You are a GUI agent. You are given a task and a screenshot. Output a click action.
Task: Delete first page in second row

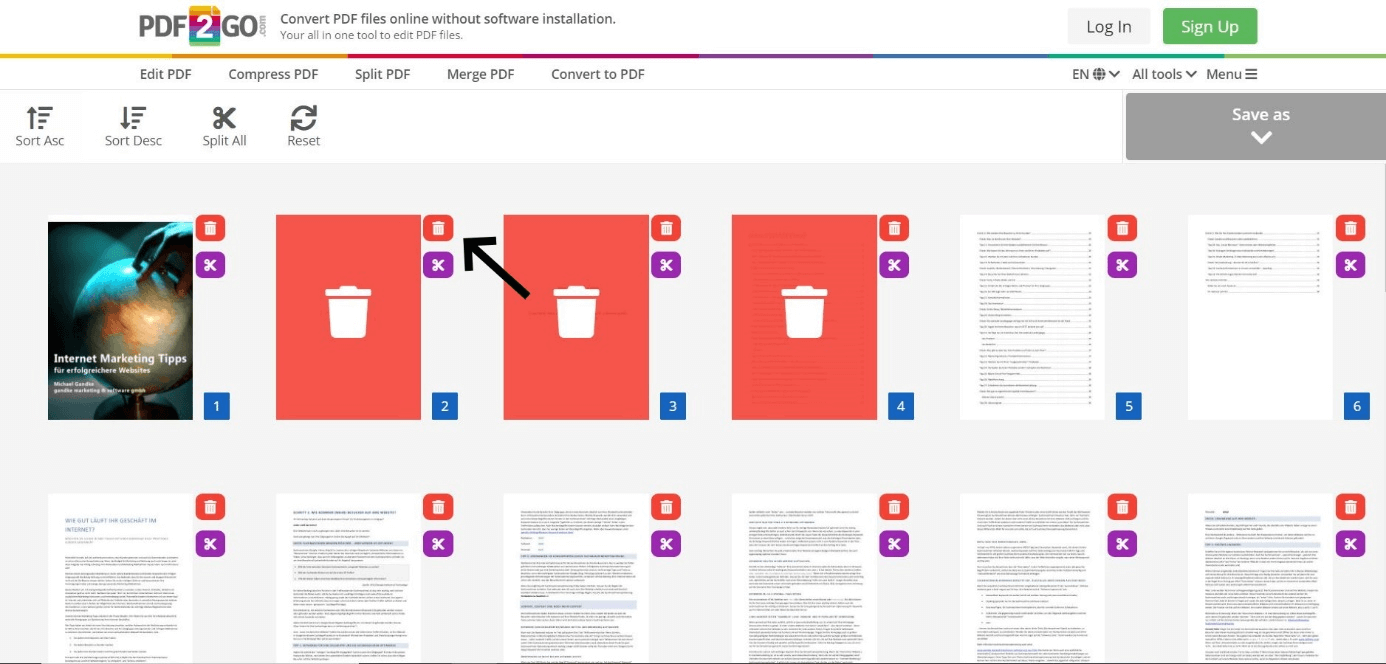[210, 507]
